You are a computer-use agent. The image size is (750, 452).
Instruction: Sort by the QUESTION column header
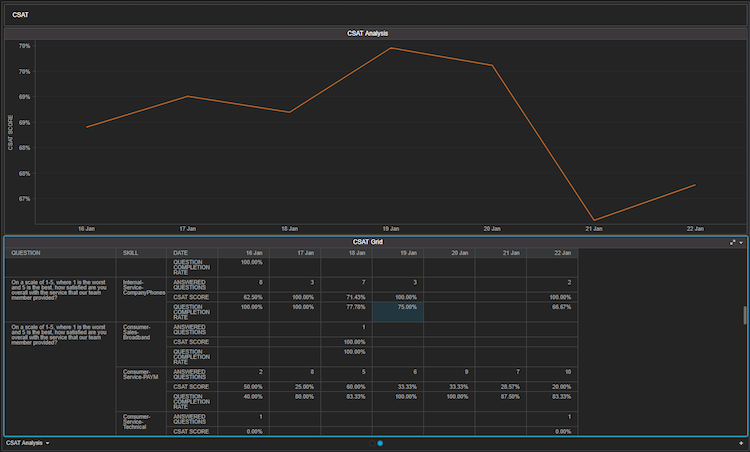tap(60, 253)
